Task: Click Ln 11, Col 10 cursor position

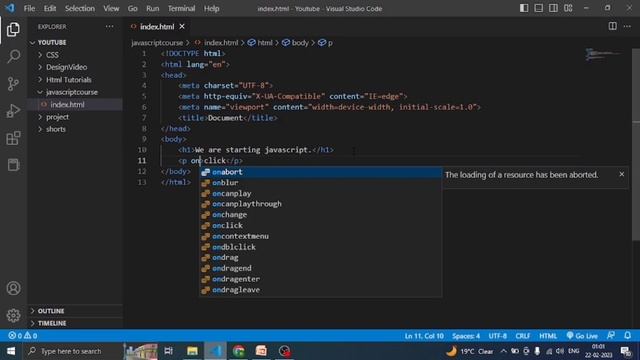Action: point(424,336)
